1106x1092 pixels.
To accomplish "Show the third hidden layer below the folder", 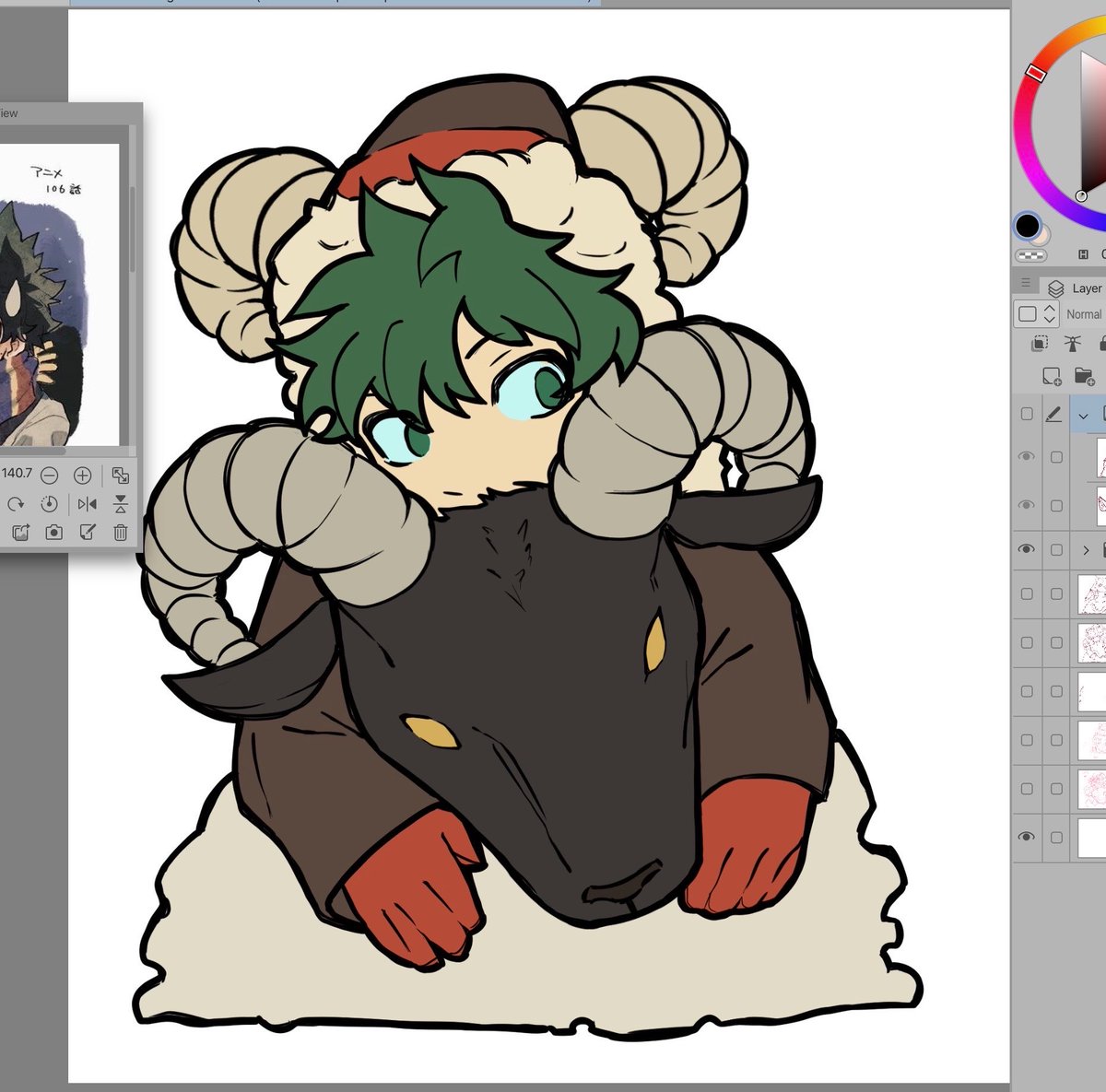I will [1027, 691].
